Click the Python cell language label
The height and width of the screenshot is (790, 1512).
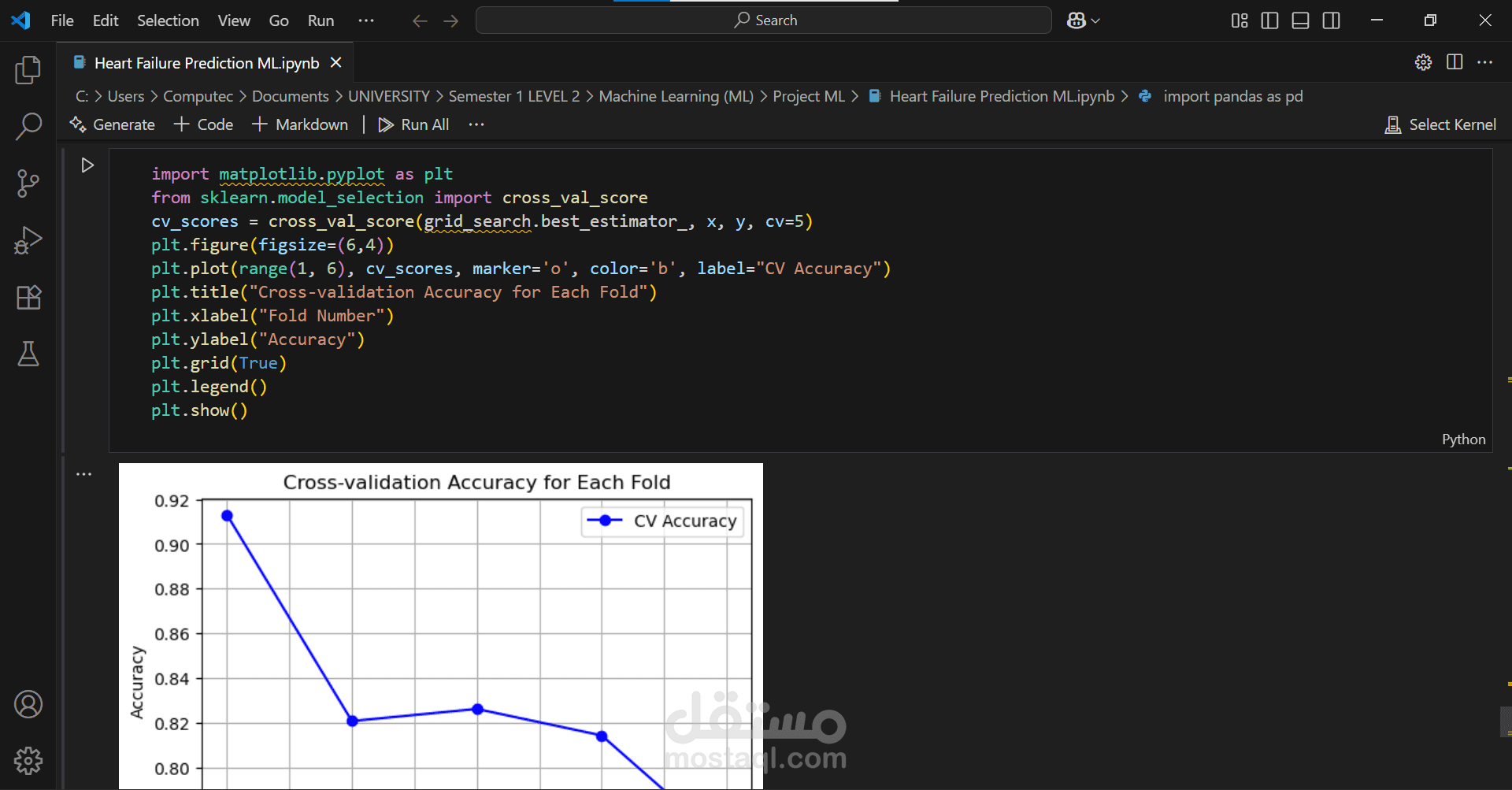tap(1463, 440)
